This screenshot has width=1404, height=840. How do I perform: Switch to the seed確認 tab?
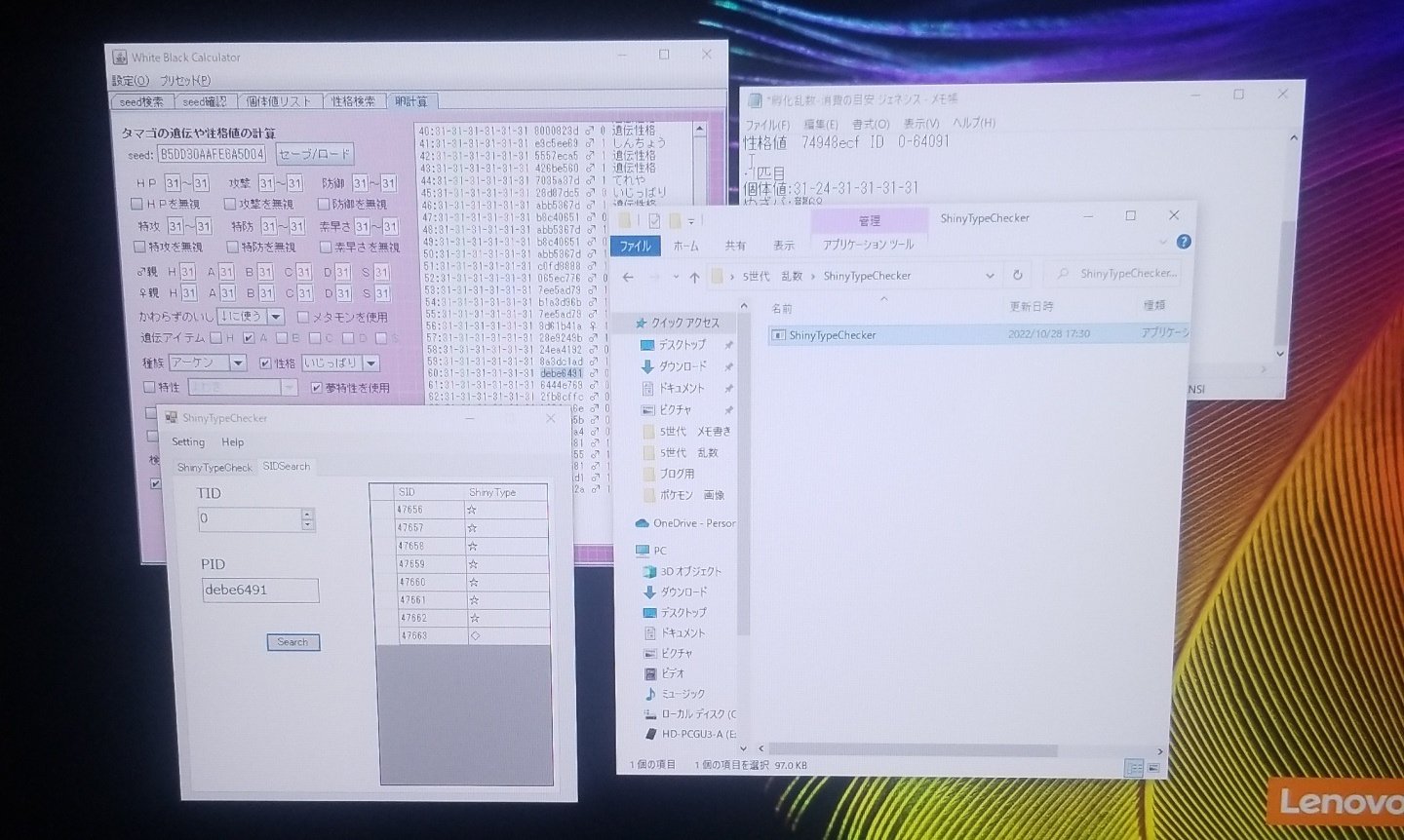(x=205, y=101)
